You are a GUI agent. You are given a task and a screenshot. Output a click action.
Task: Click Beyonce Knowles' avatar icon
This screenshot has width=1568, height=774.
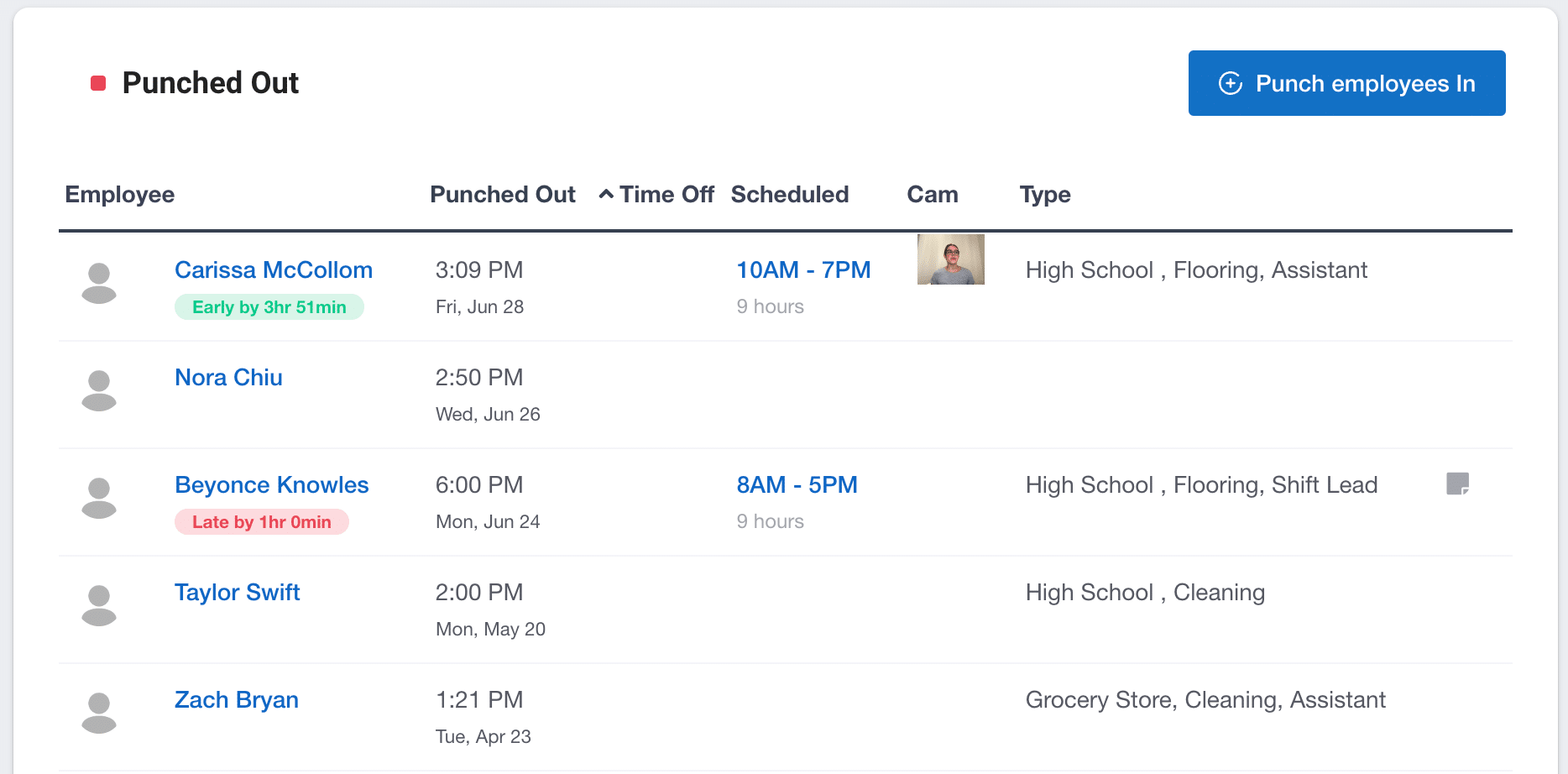pos(99,498)
